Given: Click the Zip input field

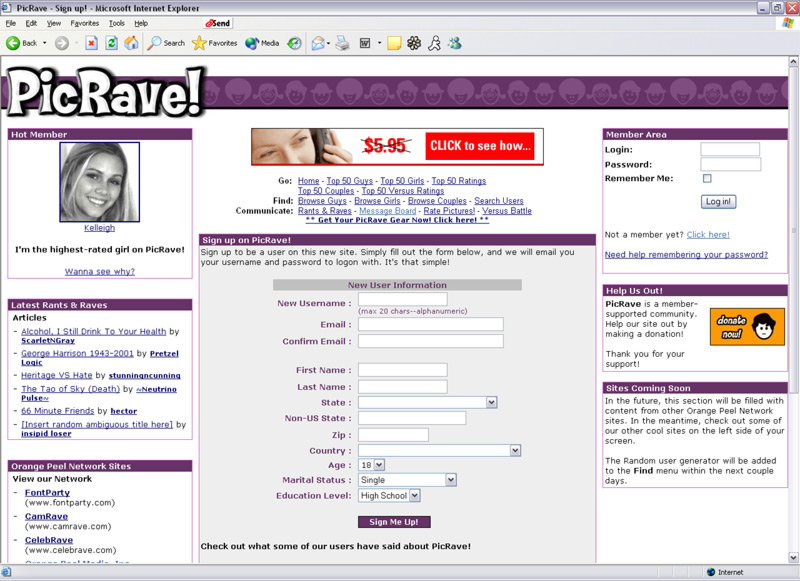Looking at the screenshot, I should pos(393,435).
